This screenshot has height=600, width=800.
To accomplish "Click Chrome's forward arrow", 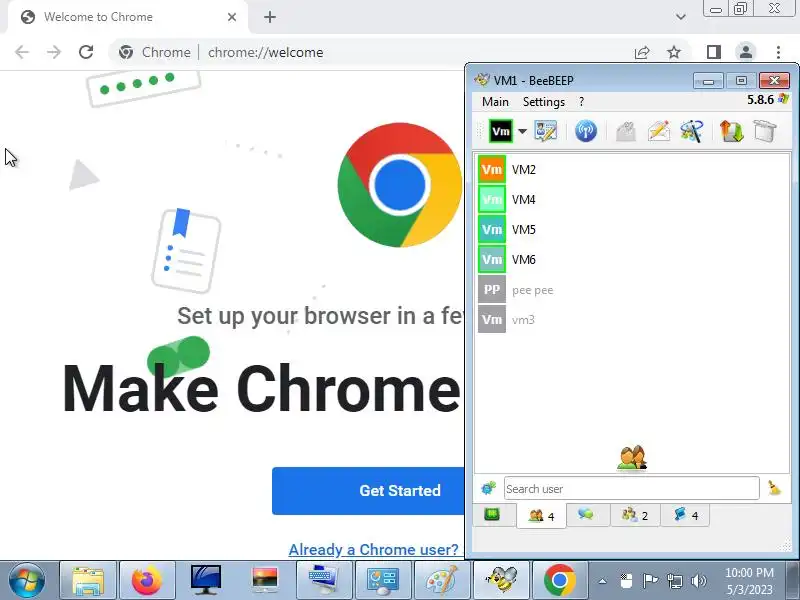I will tap(54, 52).
